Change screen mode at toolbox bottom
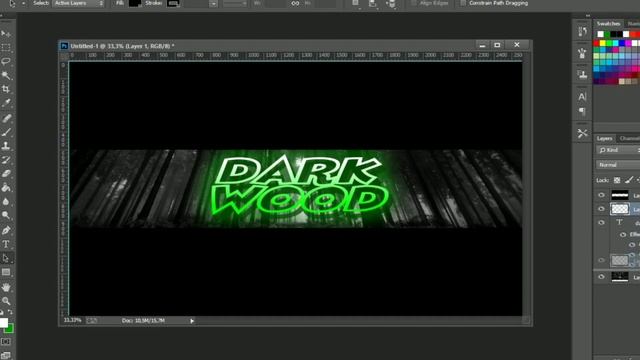Image resolution: width=640 pixels, height=360 pixels. click(6, 355)
